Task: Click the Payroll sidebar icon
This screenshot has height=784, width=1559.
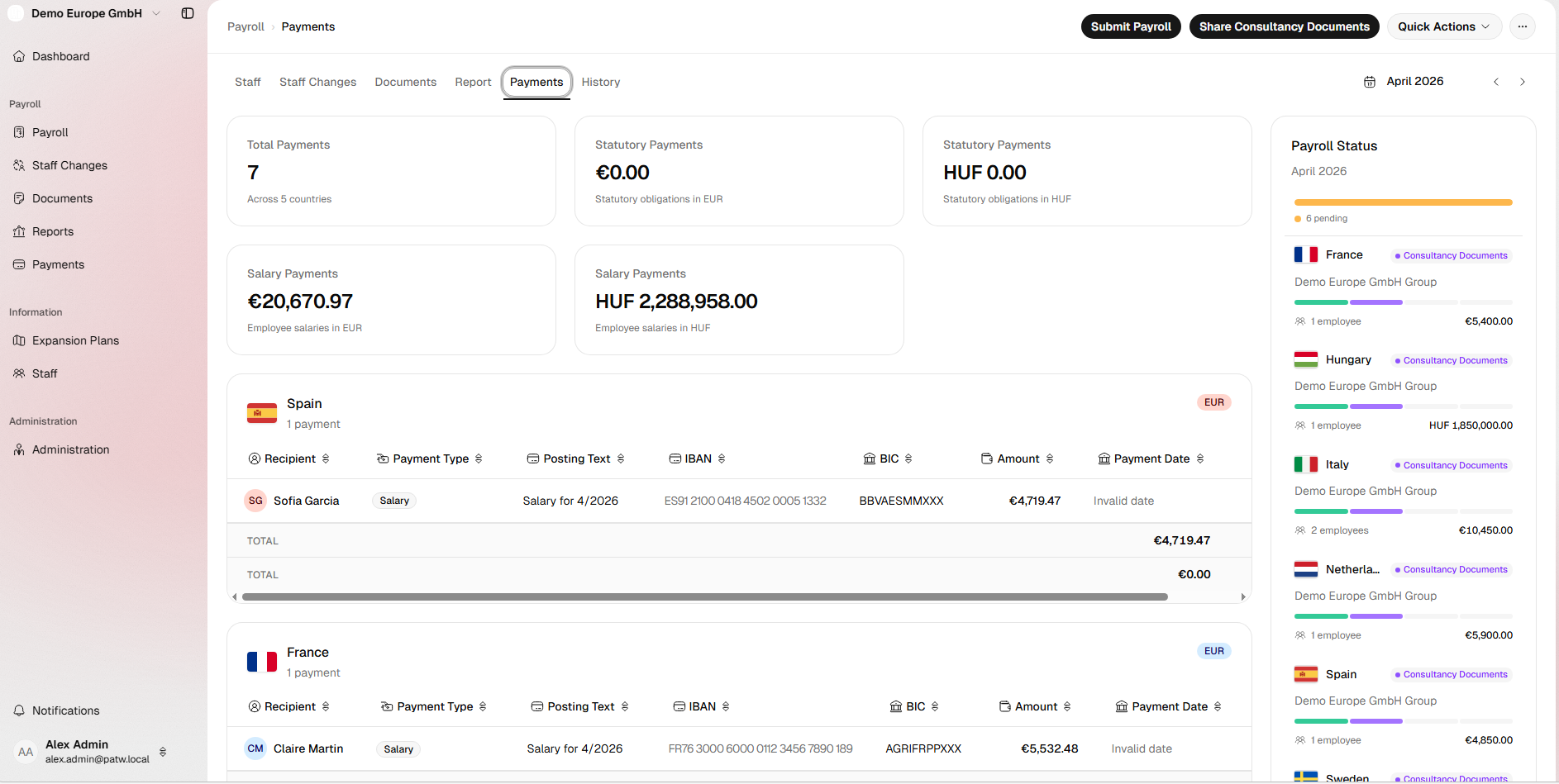Action: coord(19,132)
